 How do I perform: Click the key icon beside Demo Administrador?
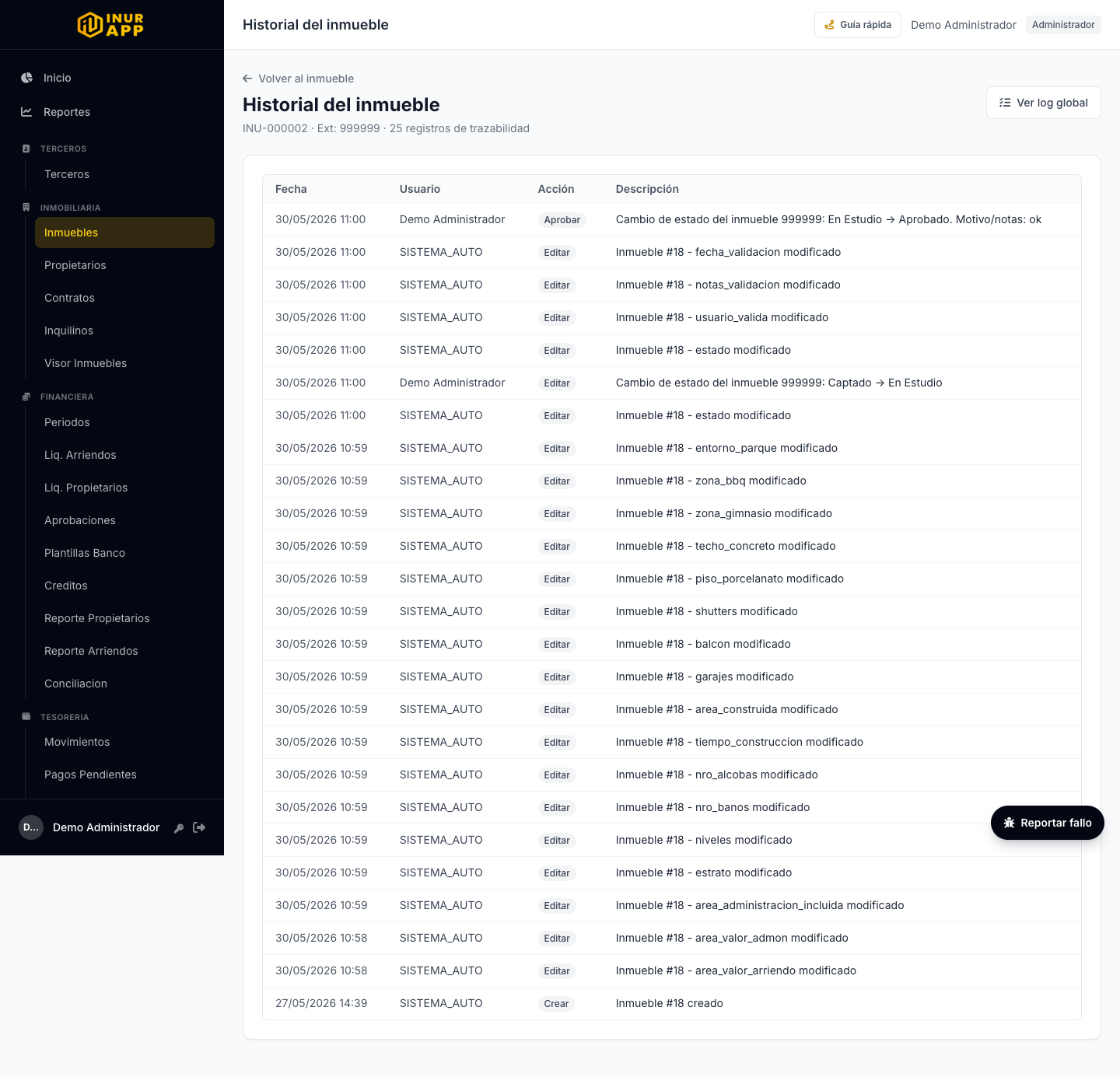pyautogui.click(x=179, y=828)
